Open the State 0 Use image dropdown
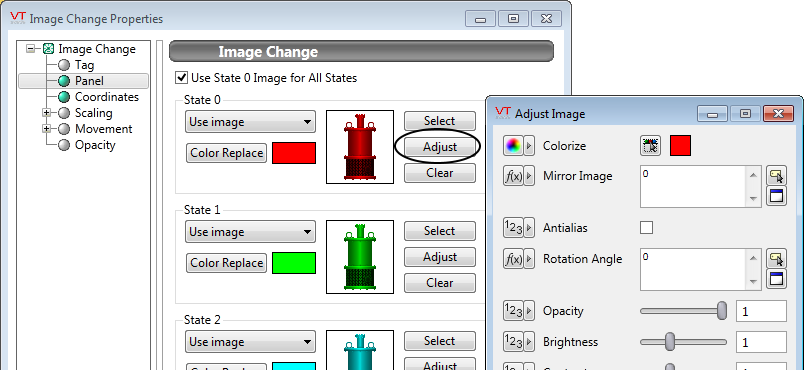 click(251, 122)
